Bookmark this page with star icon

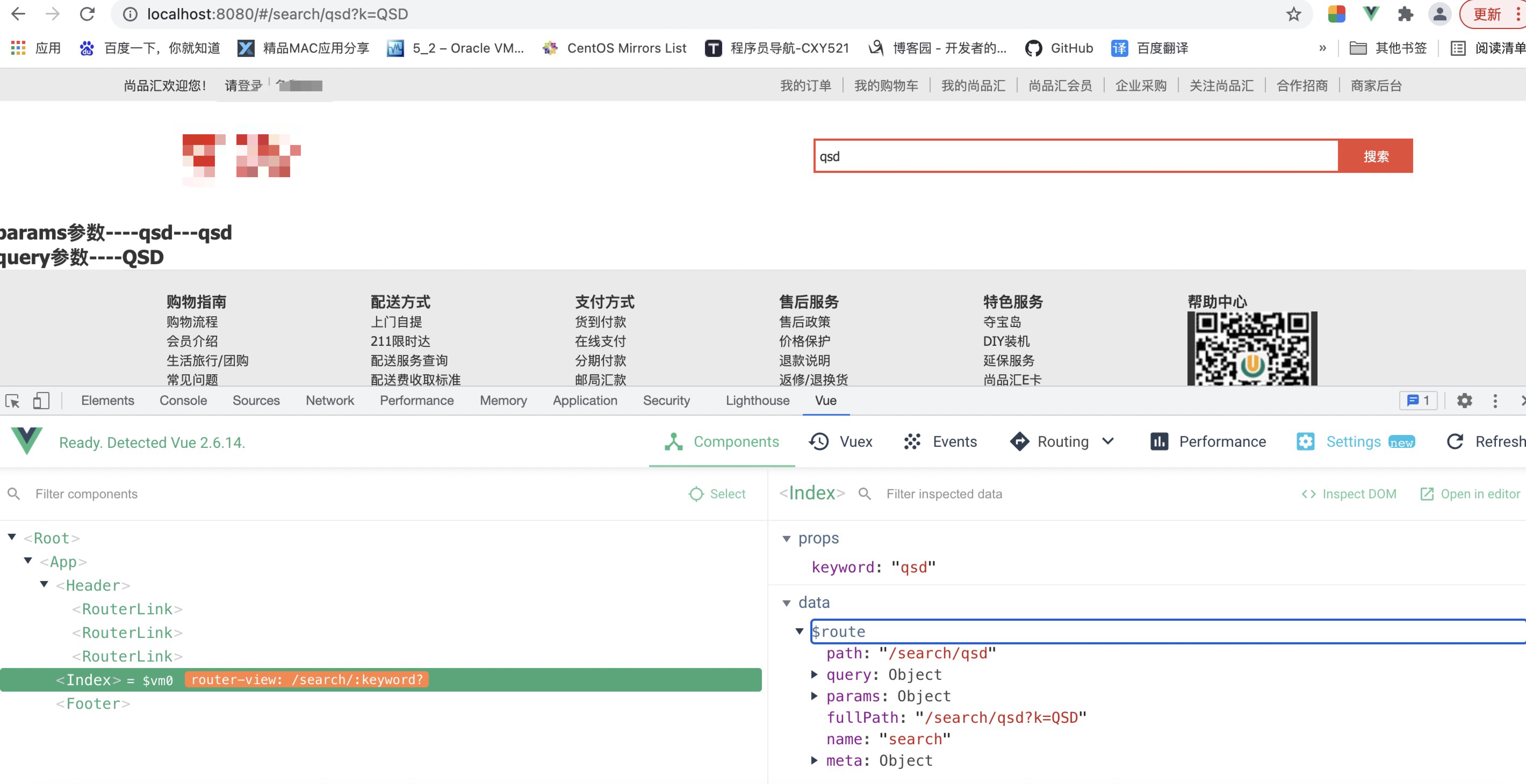(1293, 14)
